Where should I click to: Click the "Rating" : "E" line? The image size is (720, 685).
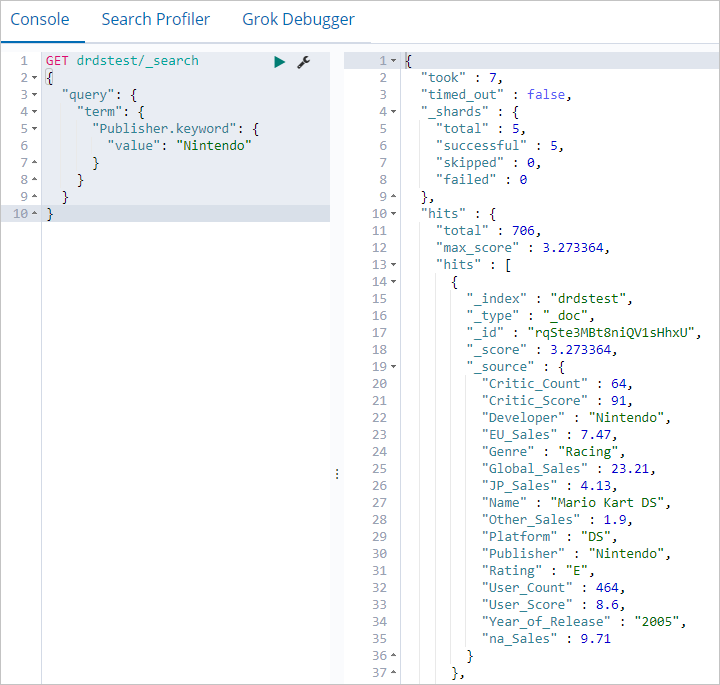click(x=538, y=570)
